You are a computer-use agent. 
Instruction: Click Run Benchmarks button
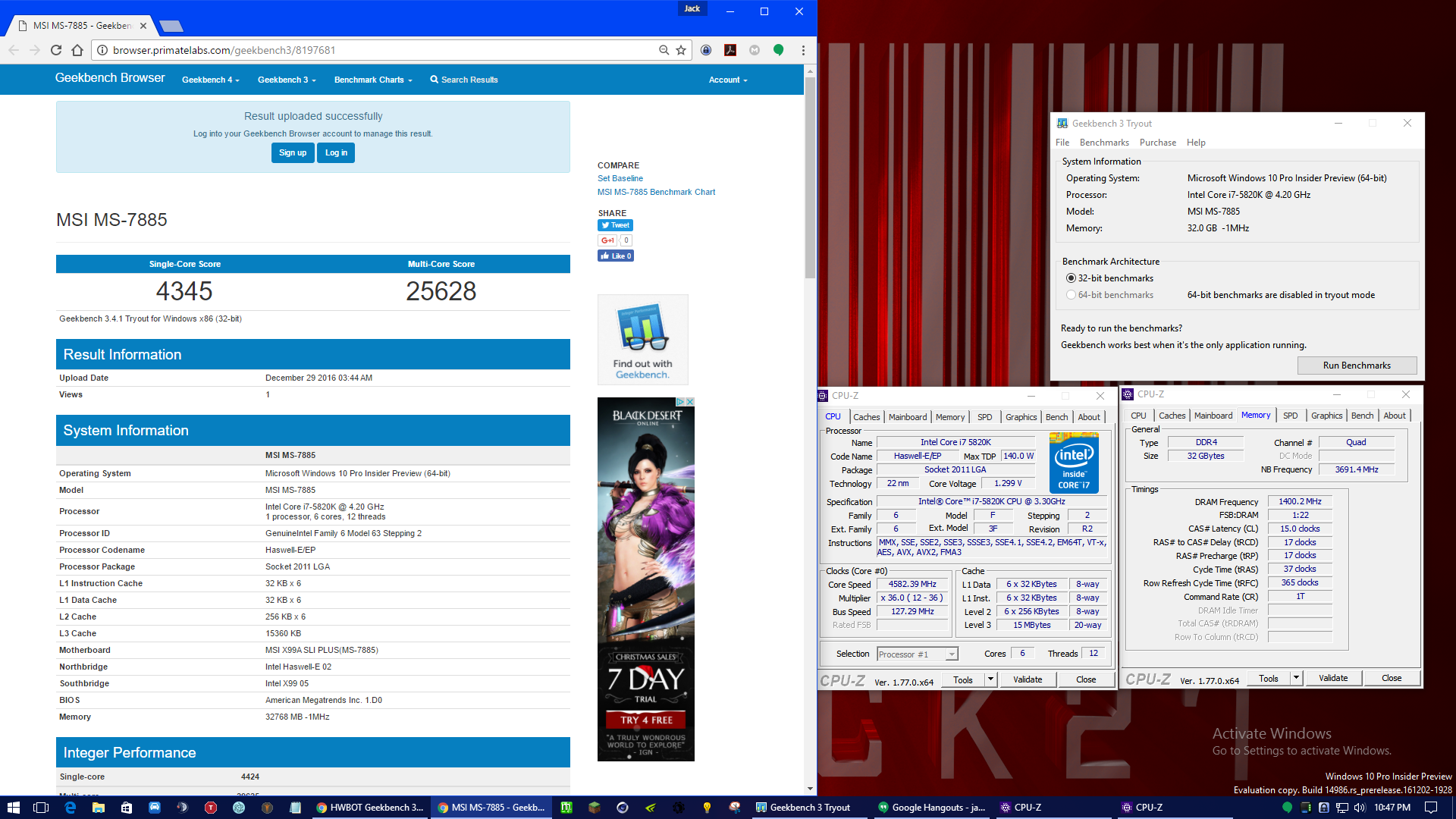(1357, 366)
